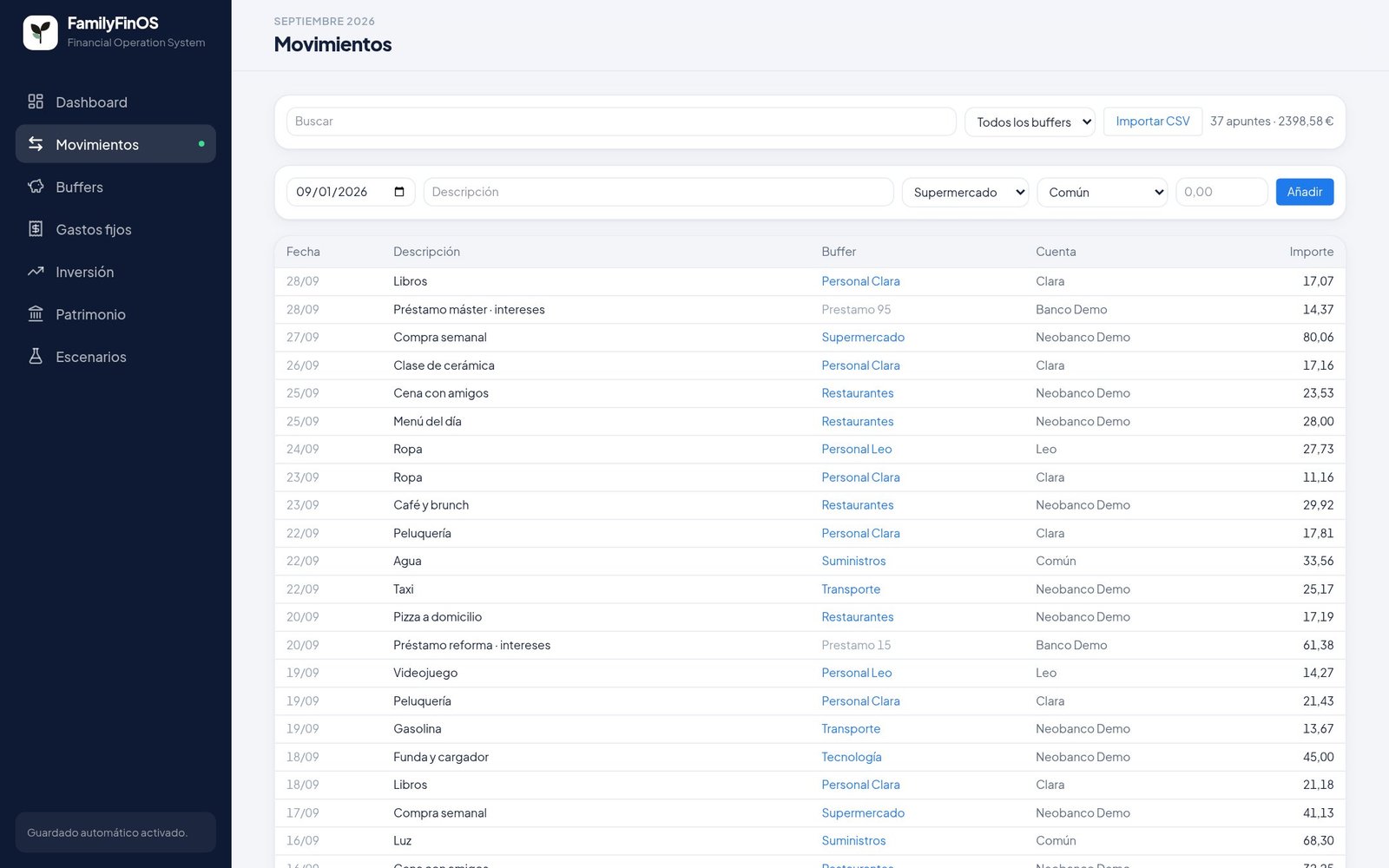Viewport: 1389px width, 868px height.
Task: Switch to the Escenarios section
Action: point(115,357)
